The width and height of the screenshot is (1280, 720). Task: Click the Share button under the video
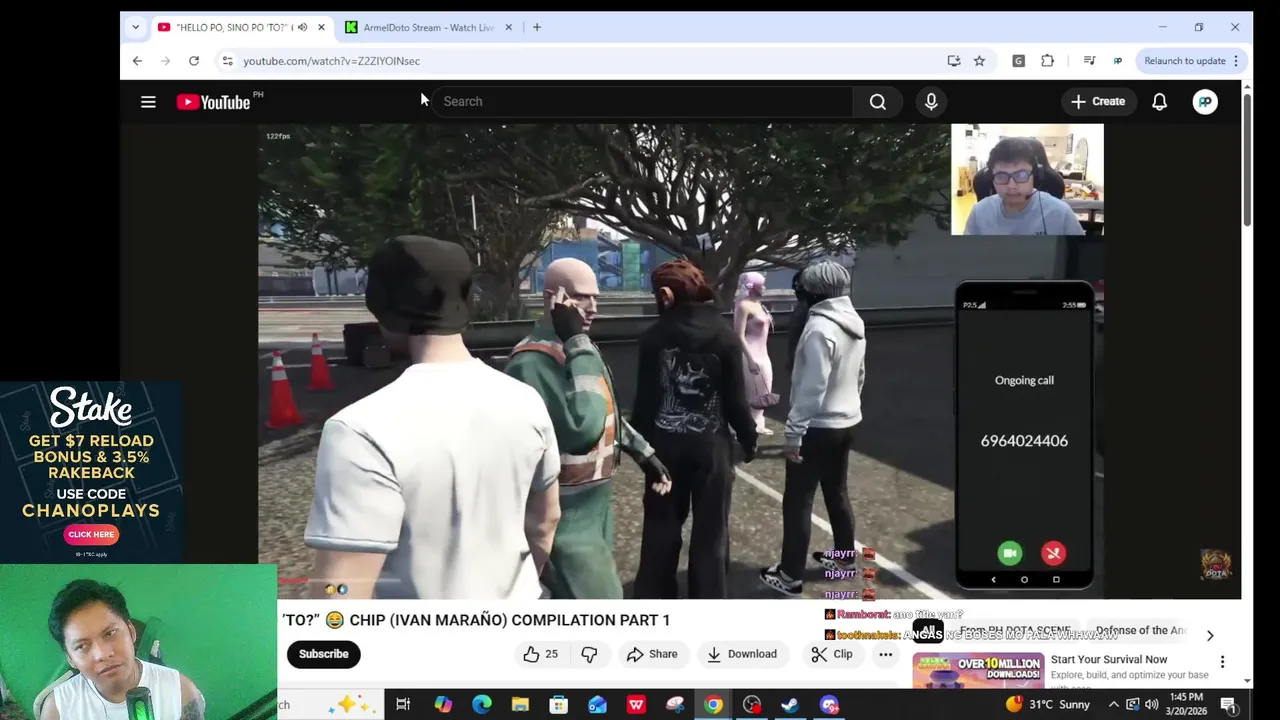click(652, 654)
